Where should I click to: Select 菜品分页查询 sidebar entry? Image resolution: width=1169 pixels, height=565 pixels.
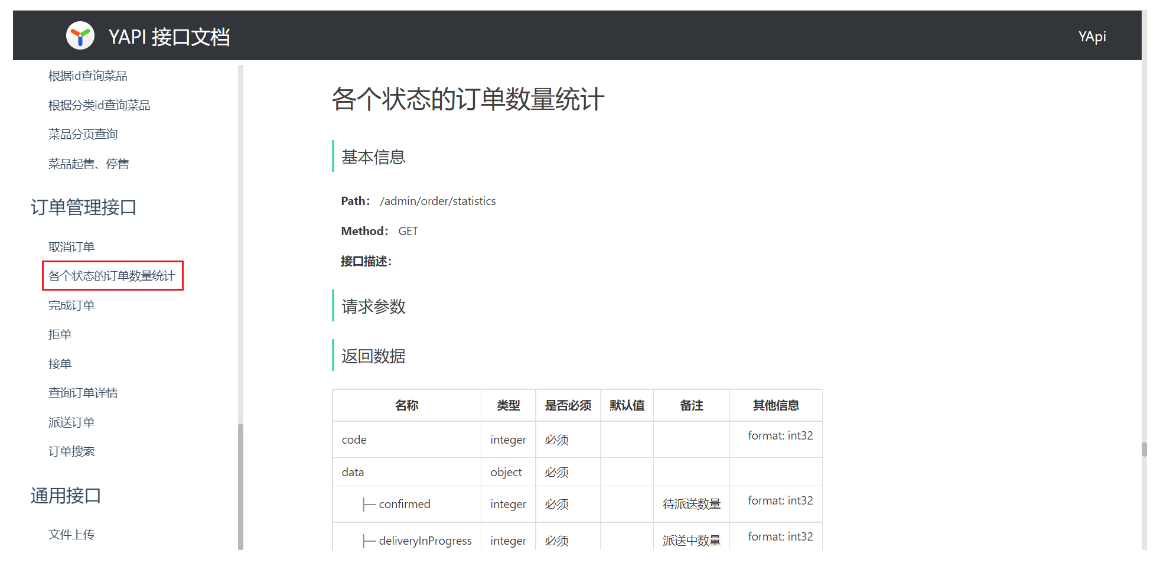click(x=83, y=134)
